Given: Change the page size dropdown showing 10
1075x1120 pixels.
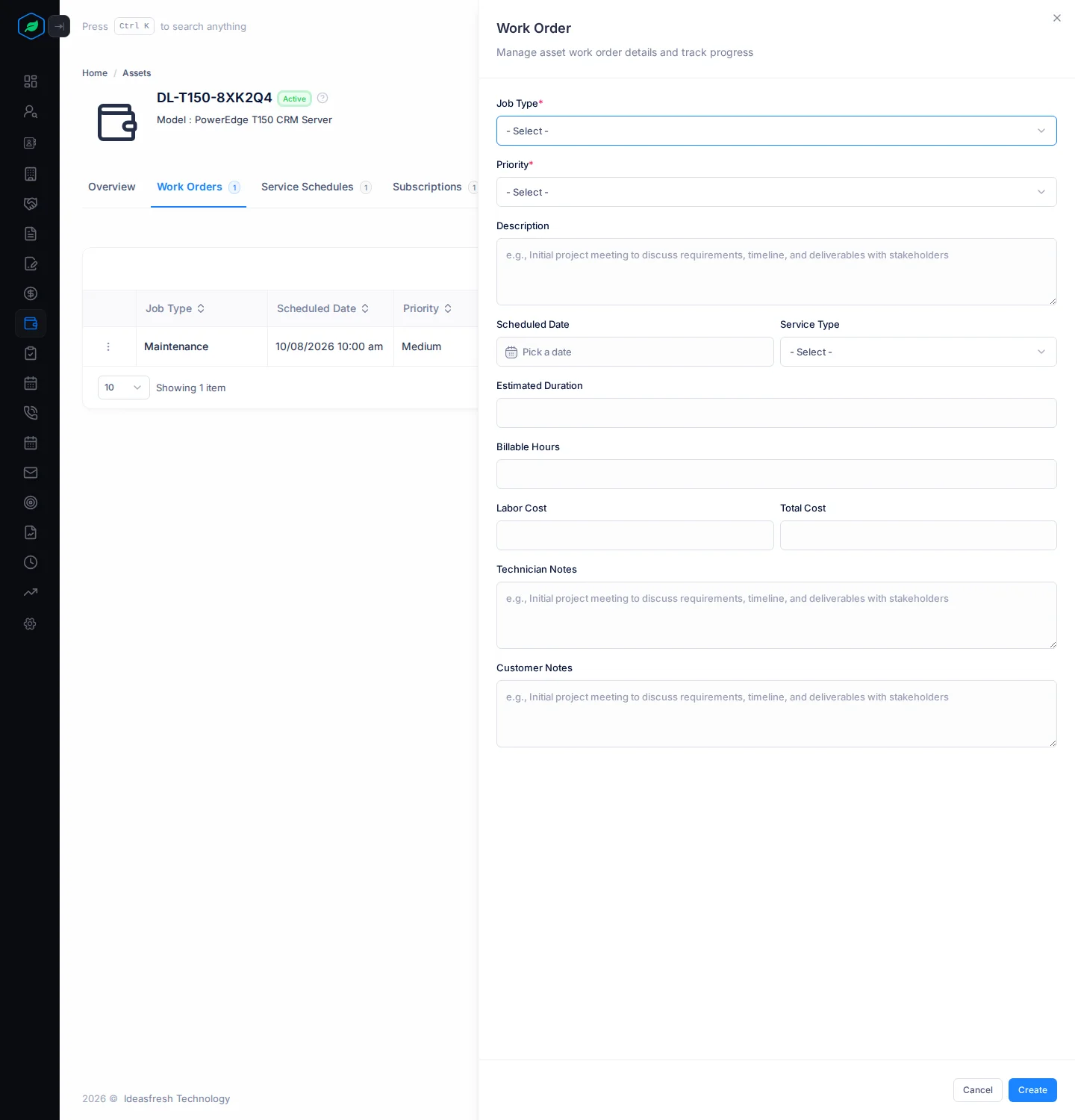Looking at the screenshot, I should pos(124,388).
